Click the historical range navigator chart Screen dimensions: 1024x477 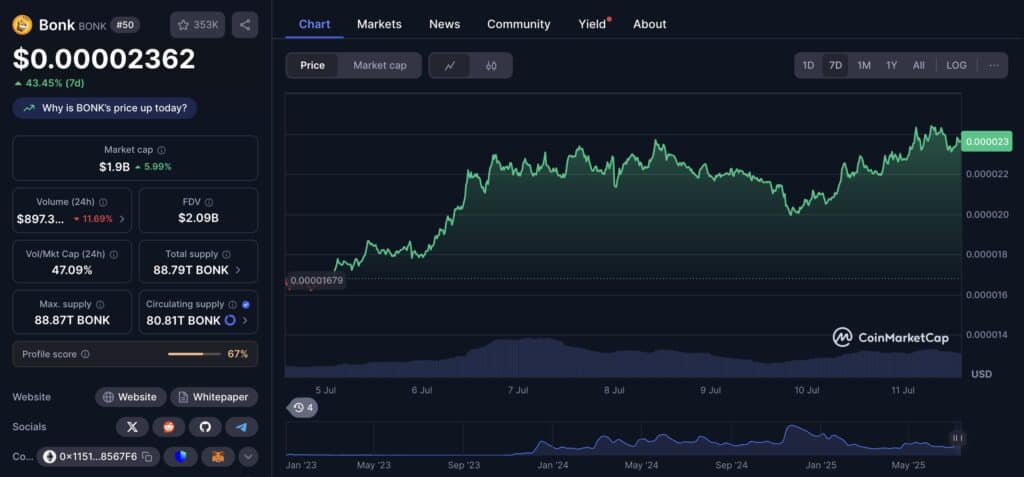[x=624, y=438]
